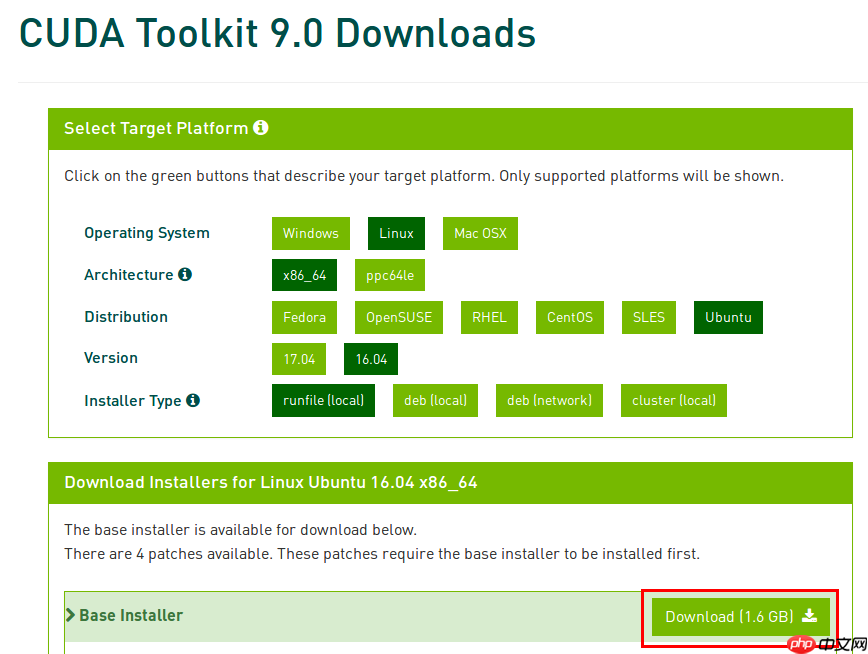Select the Mac OSX operating system option

480,233
